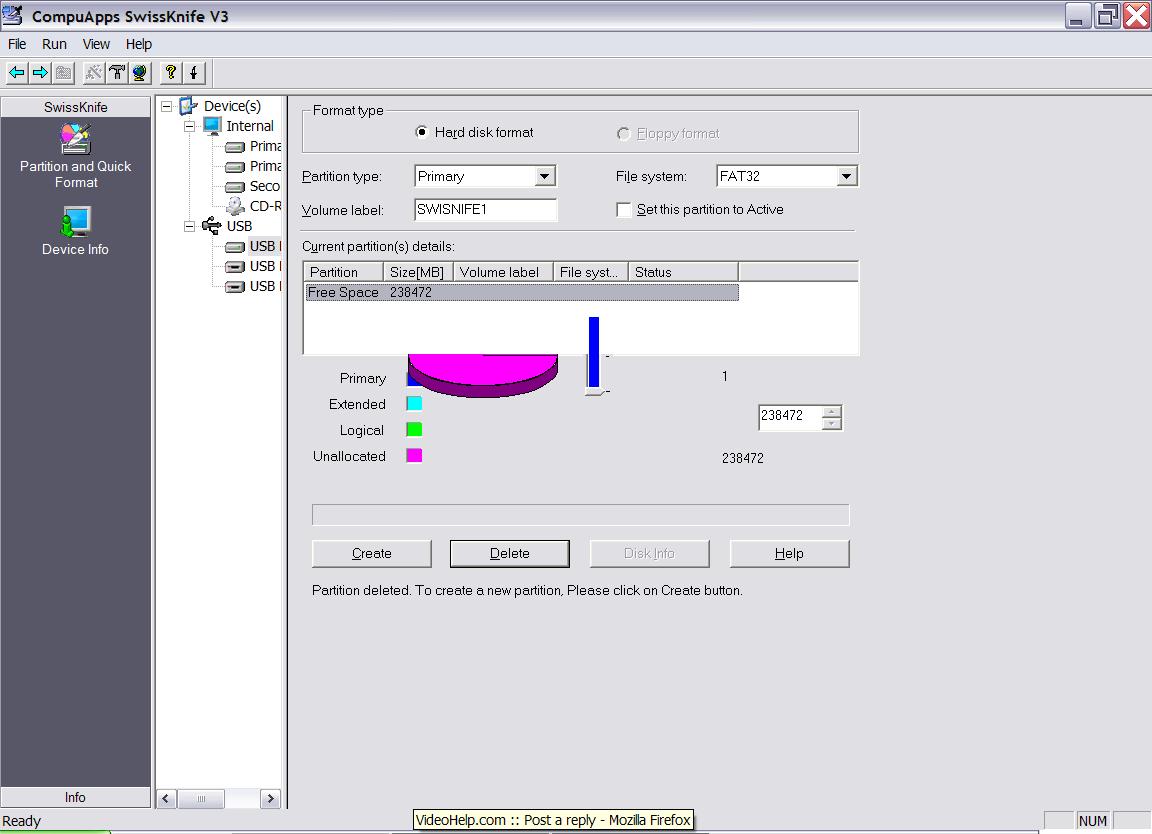Image resolution: width=1152 pixels, height=834 pixels.
Task: Click the USB symbol icon in tree
Action: tap(212, 225)
